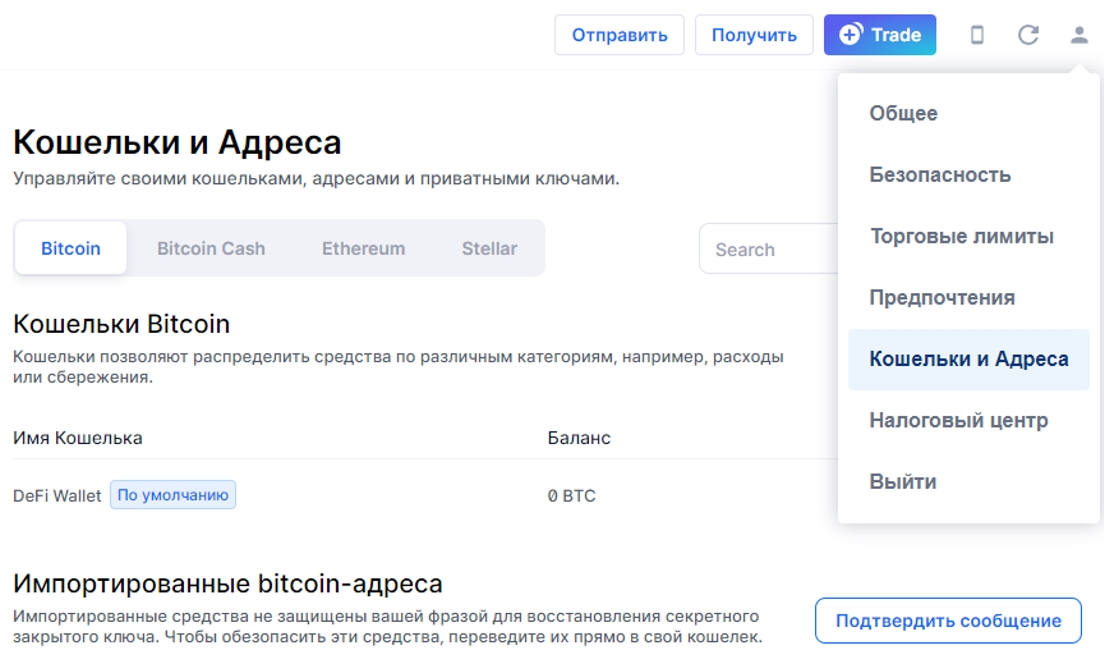This screenshot has height=656, width=1104.
Task: Switch to the Stellar tab
Action: coord(489,248)
